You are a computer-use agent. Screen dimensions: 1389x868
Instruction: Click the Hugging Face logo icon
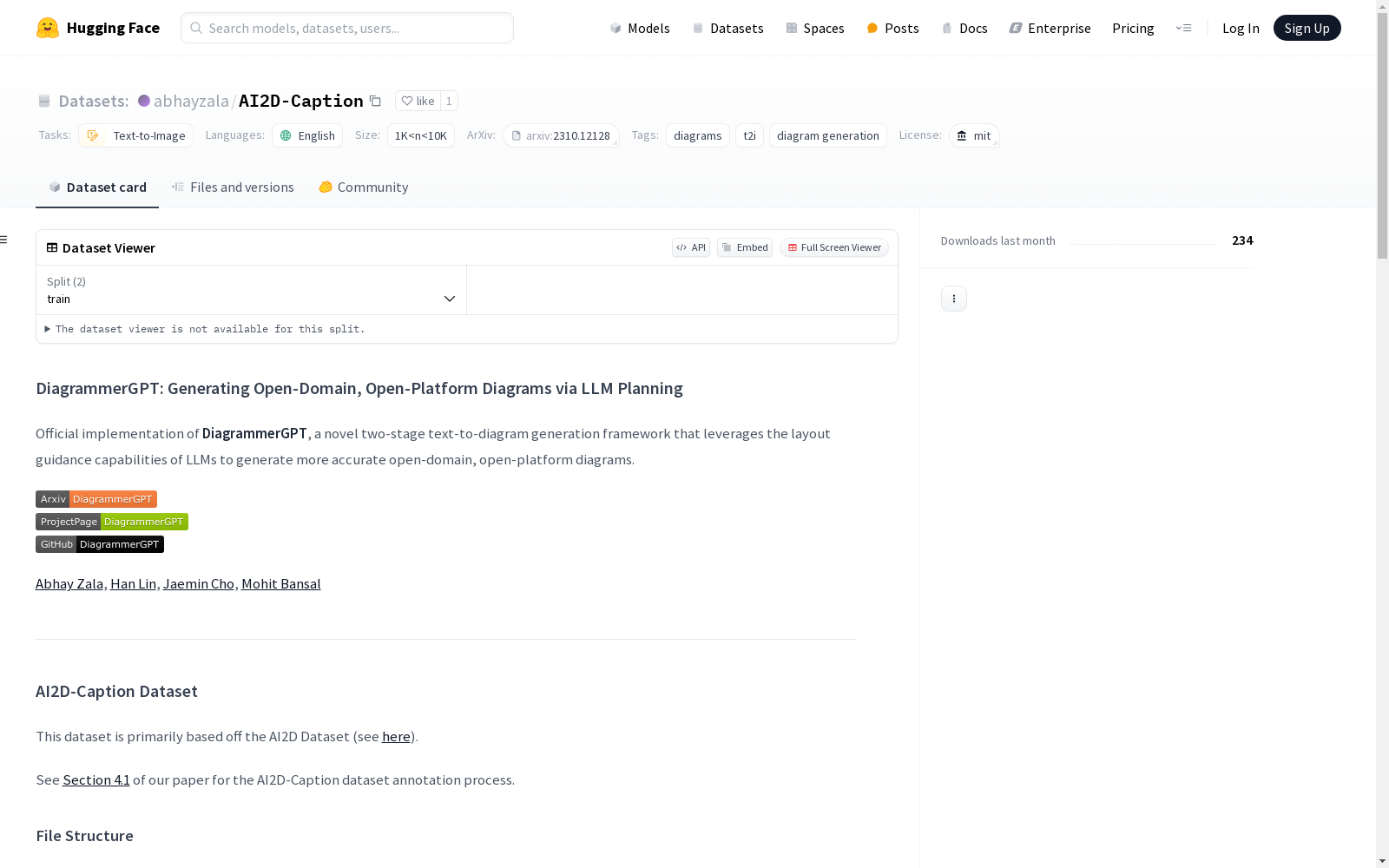(x=48, y=28)
